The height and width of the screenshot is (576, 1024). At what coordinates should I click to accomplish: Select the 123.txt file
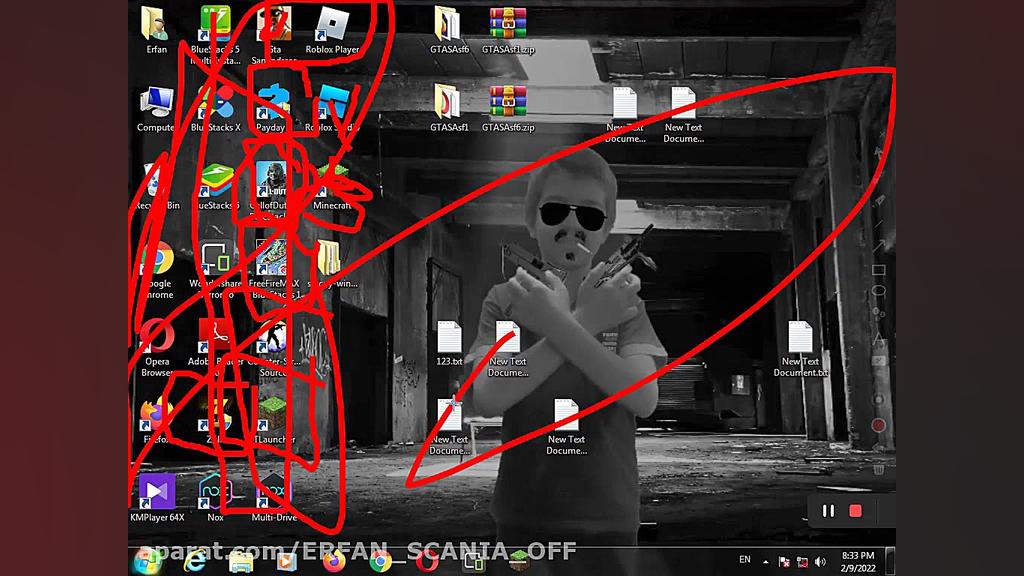449,338
